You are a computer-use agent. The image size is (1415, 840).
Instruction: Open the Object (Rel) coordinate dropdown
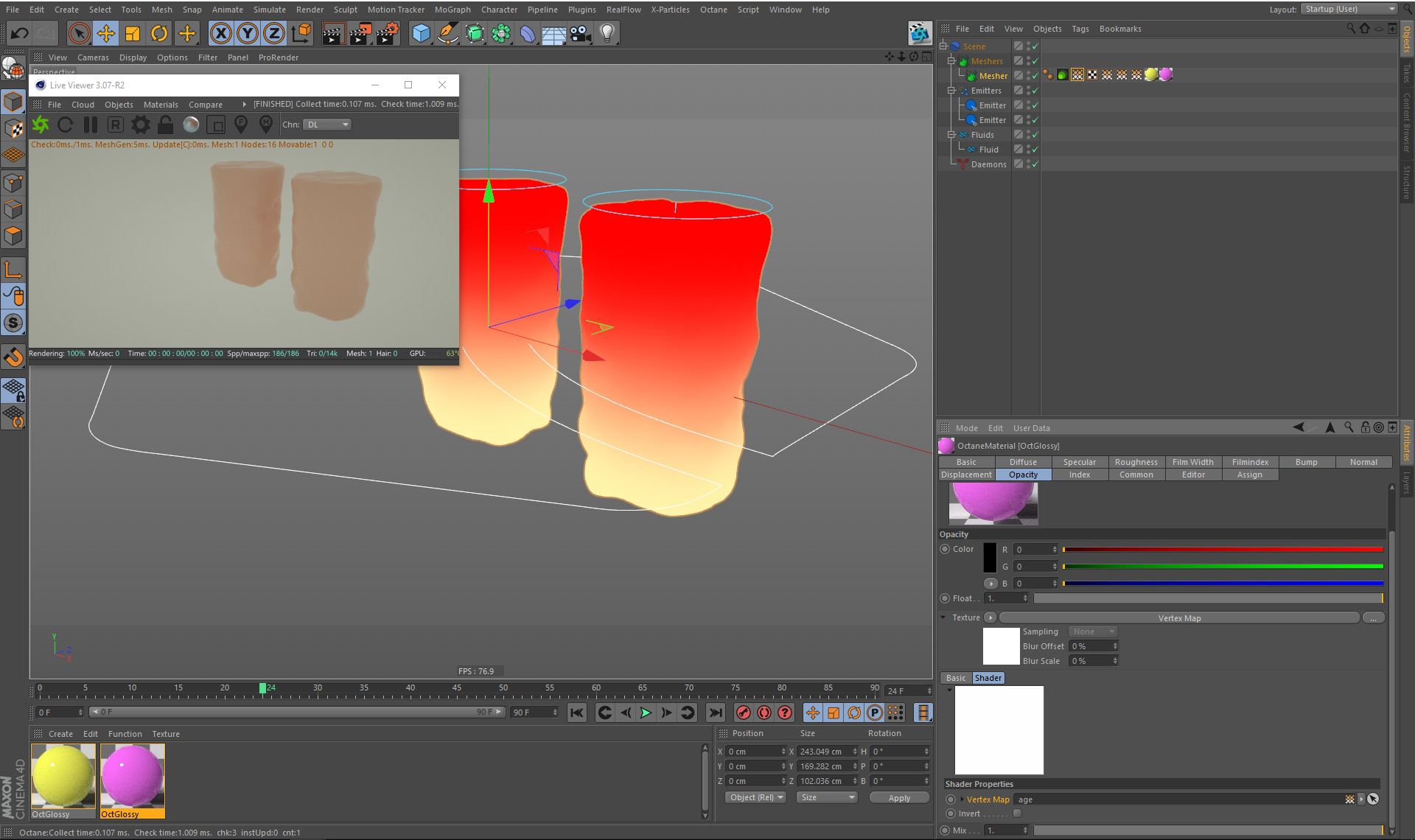click(x=756, y=797)
